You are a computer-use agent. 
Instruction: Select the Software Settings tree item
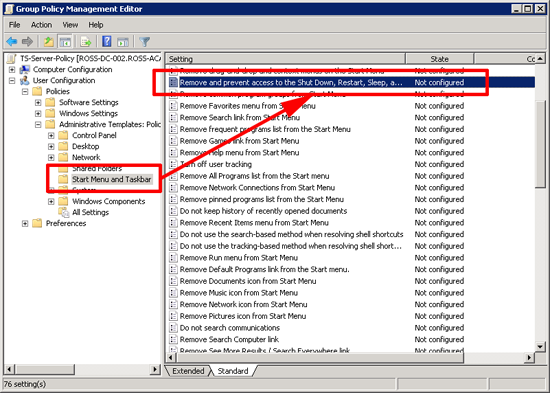[89, 102]
